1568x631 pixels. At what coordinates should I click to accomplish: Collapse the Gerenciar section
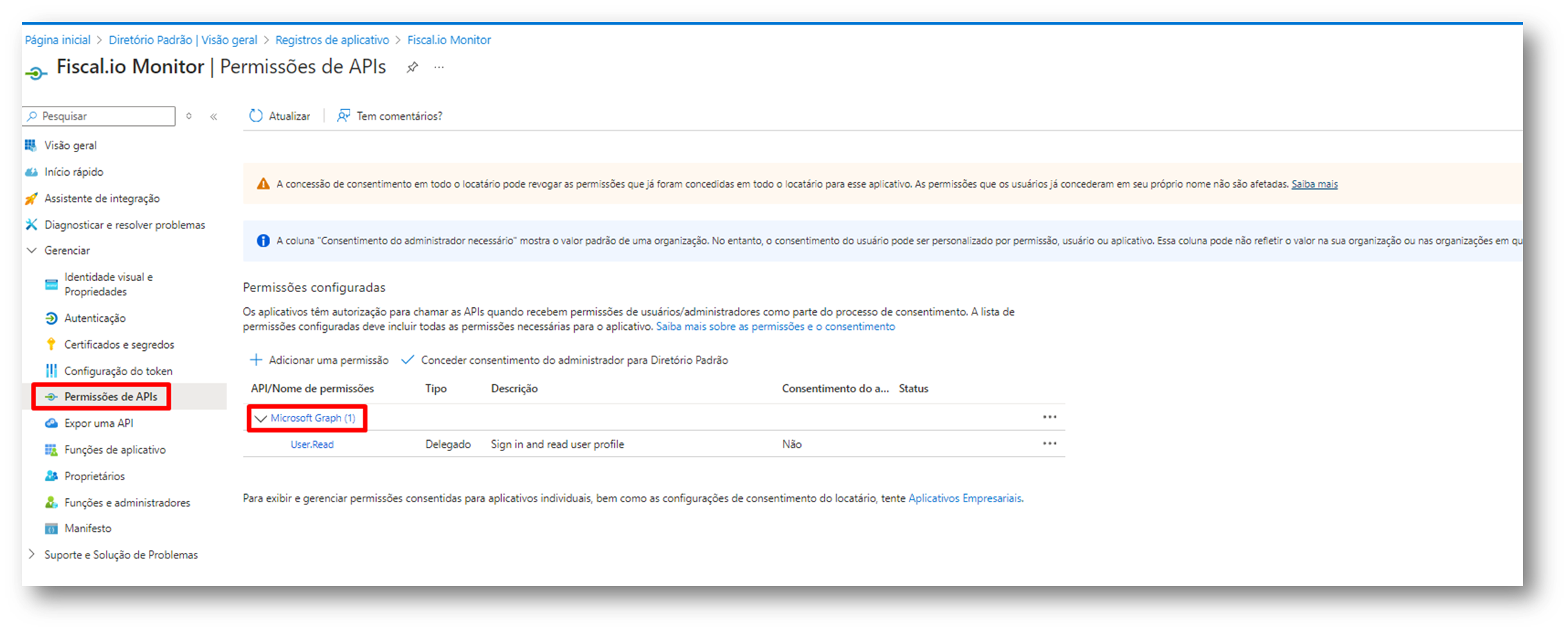tap(32, 250)
